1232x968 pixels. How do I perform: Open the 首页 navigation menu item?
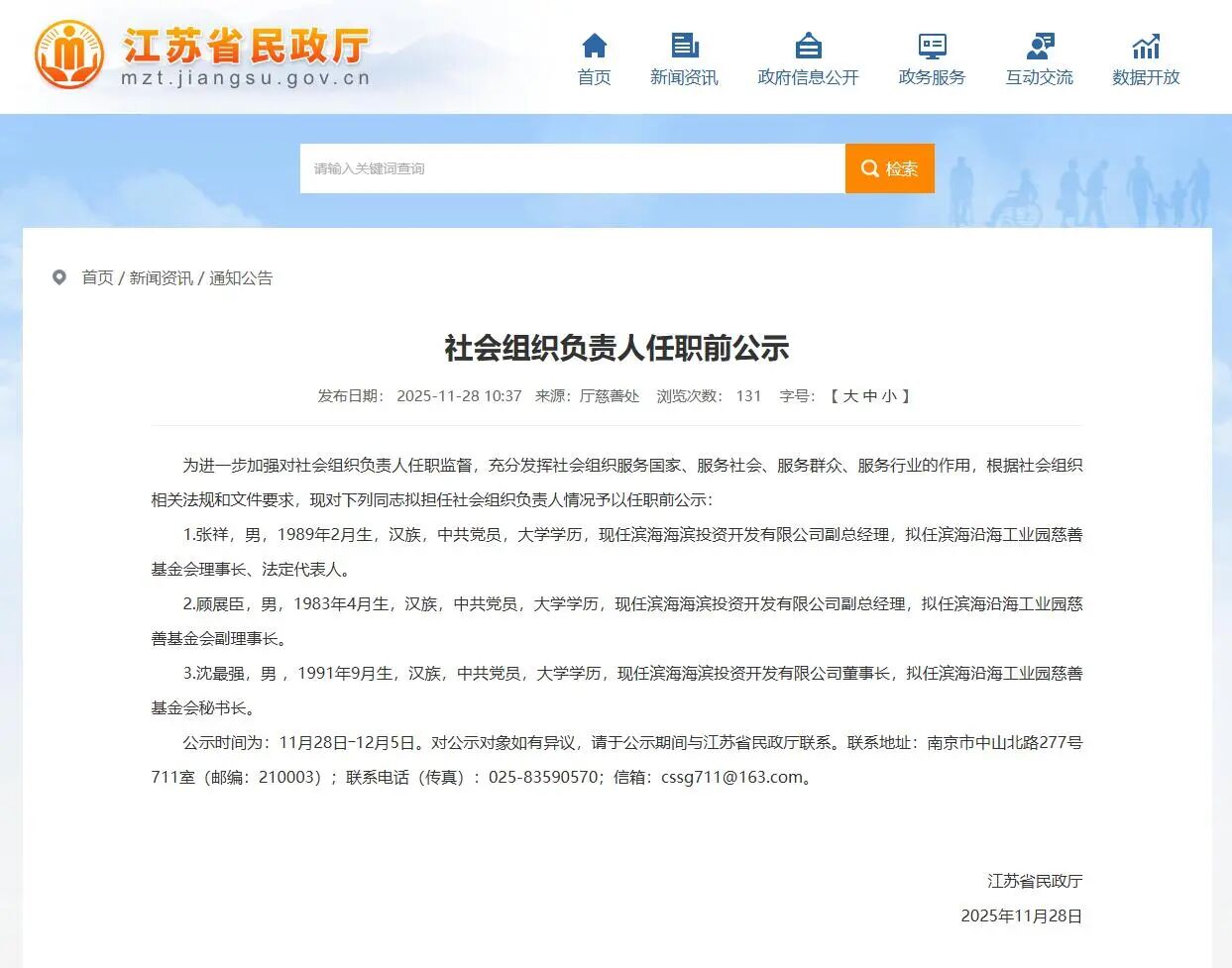(x=594, y=77)
